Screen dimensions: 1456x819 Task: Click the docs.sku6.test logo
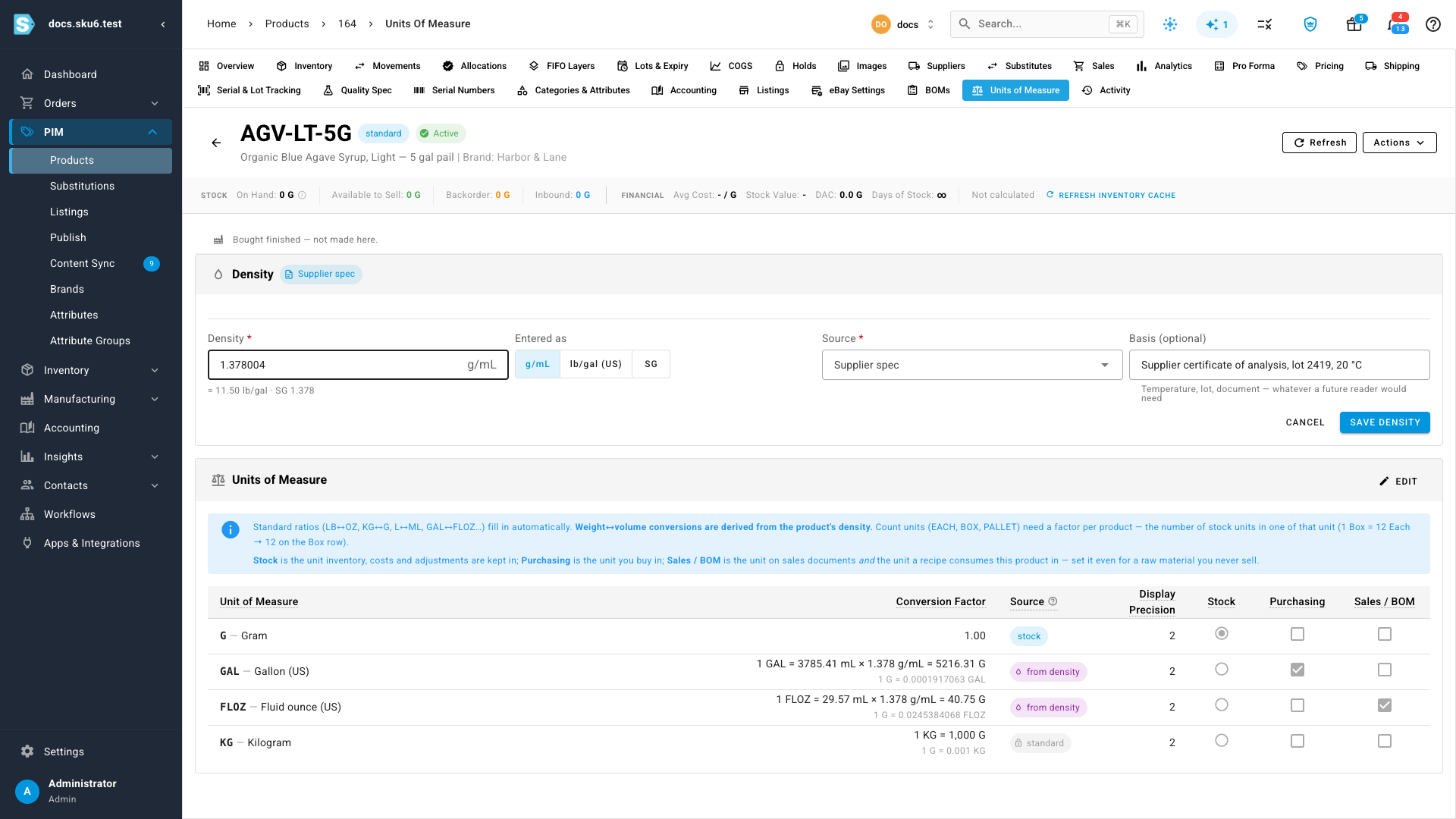[x=24, y=24]
